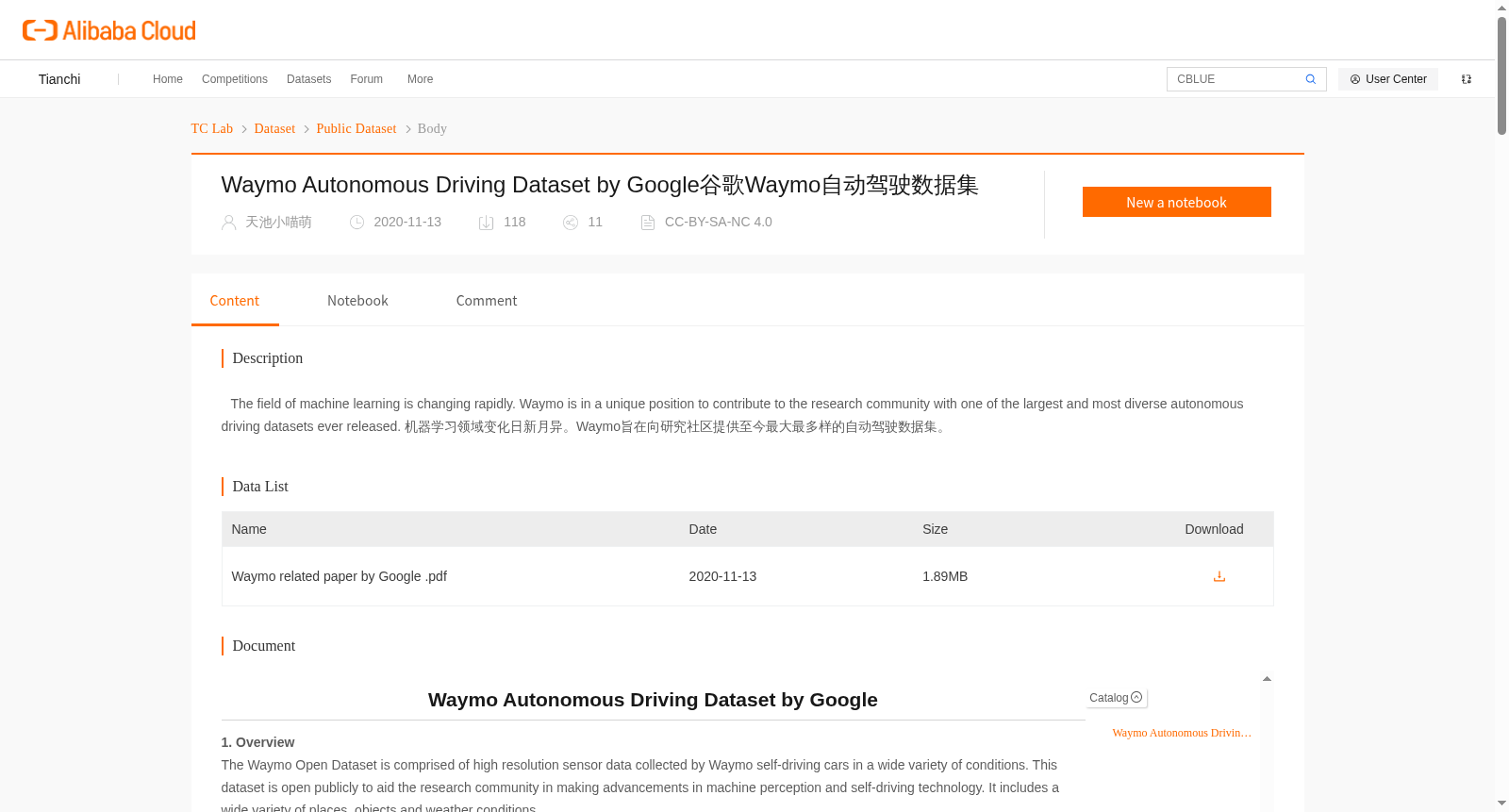Viewport: 1509px width, 812px height.
Task: Click the Download column header
Action: coord(1214,529)
